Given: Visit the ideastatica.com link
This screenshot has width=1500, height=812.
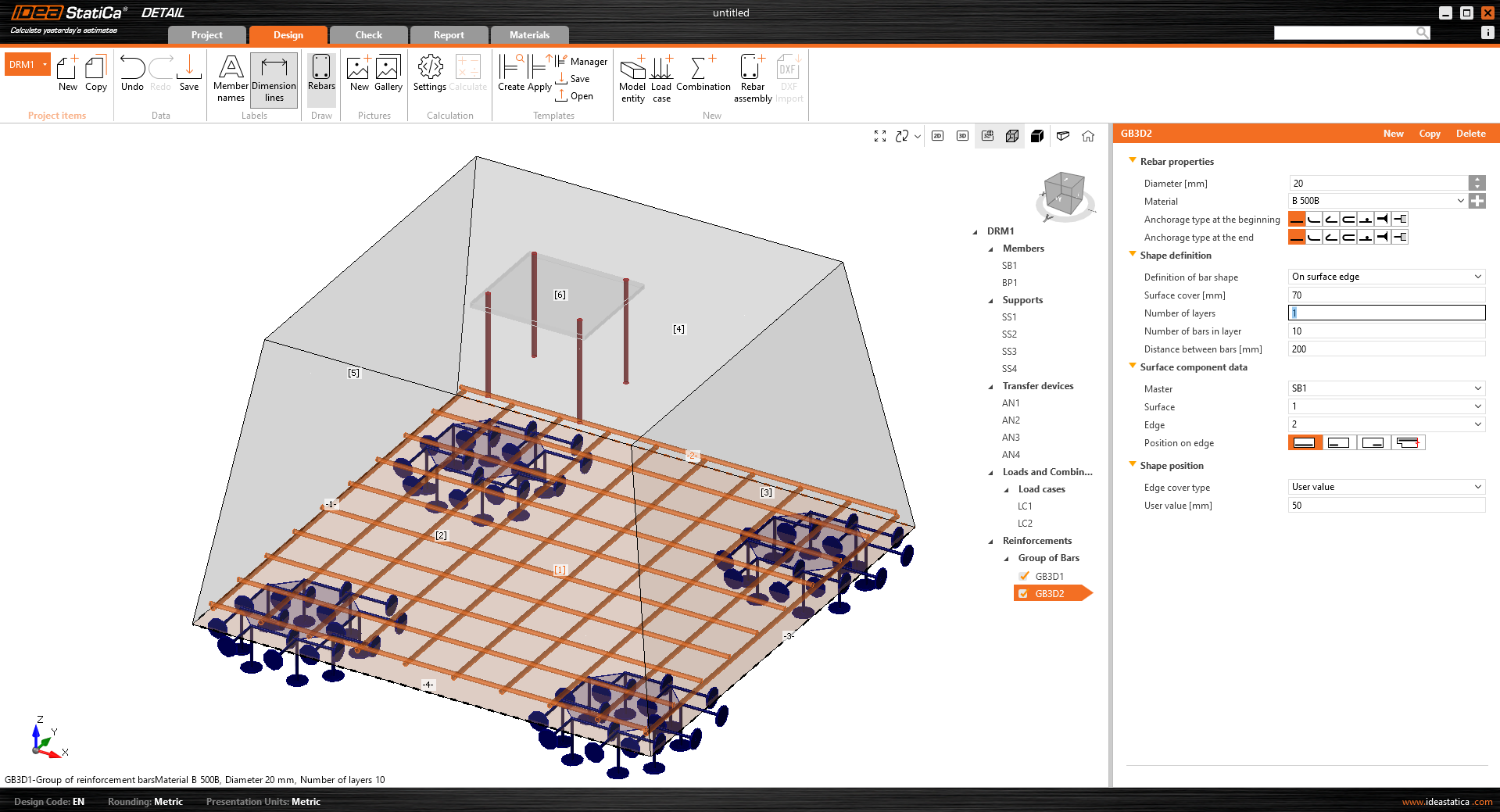Looking at the screenshot, I should (x=1446, y=801).
